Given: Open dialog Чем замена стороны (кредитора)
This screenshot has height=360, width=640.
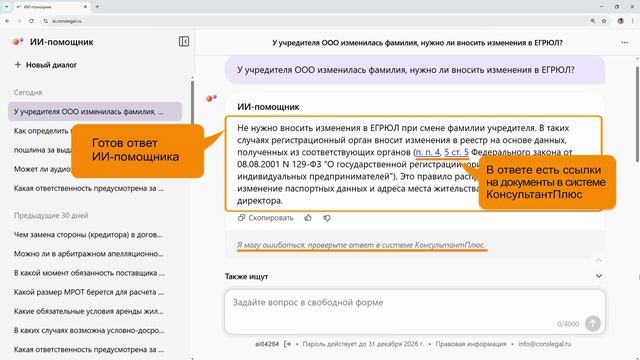Looking at the screenshot, I should coord(88,235).
